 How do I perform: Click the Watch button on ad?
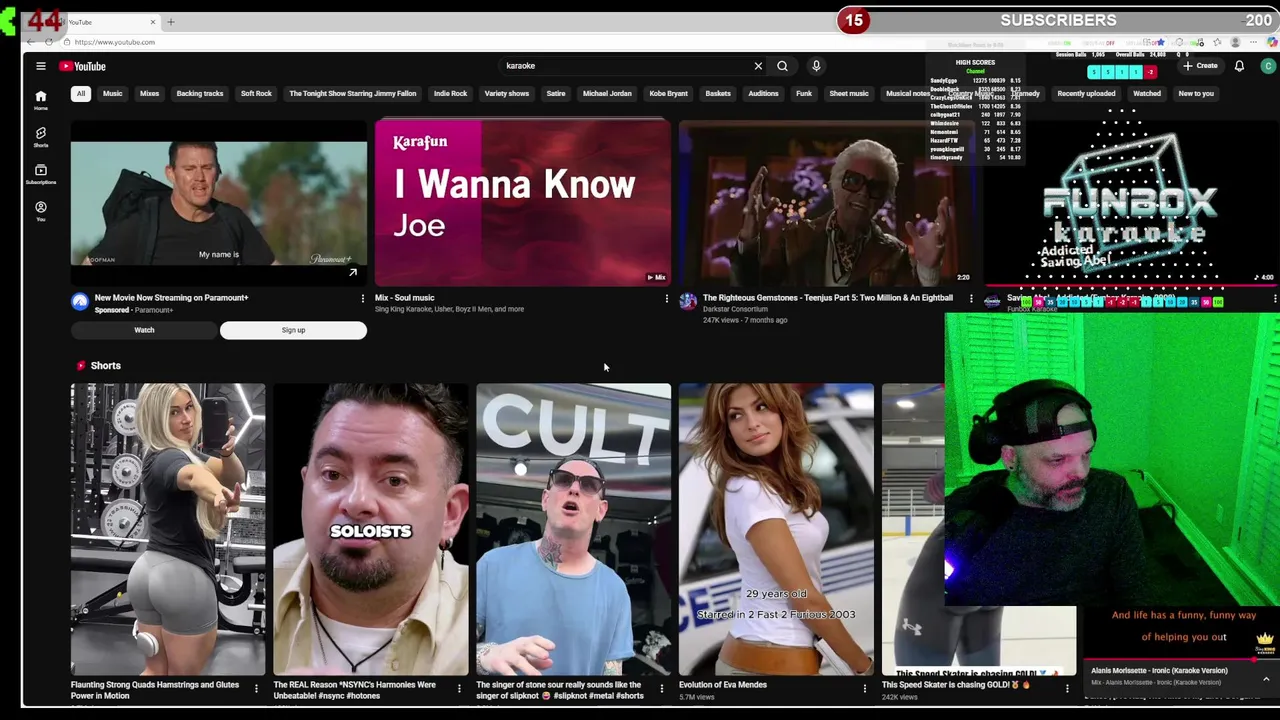point(144,330)
